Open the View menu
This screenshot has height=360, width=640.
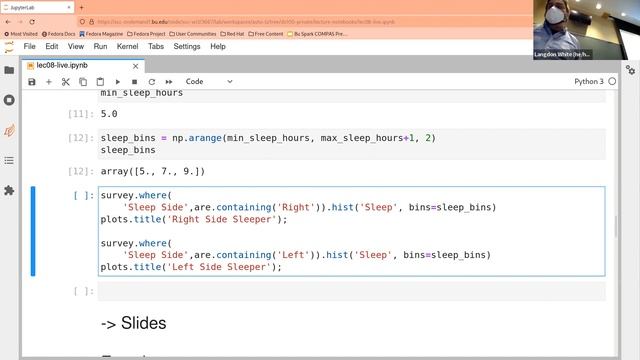click(76, 46)
